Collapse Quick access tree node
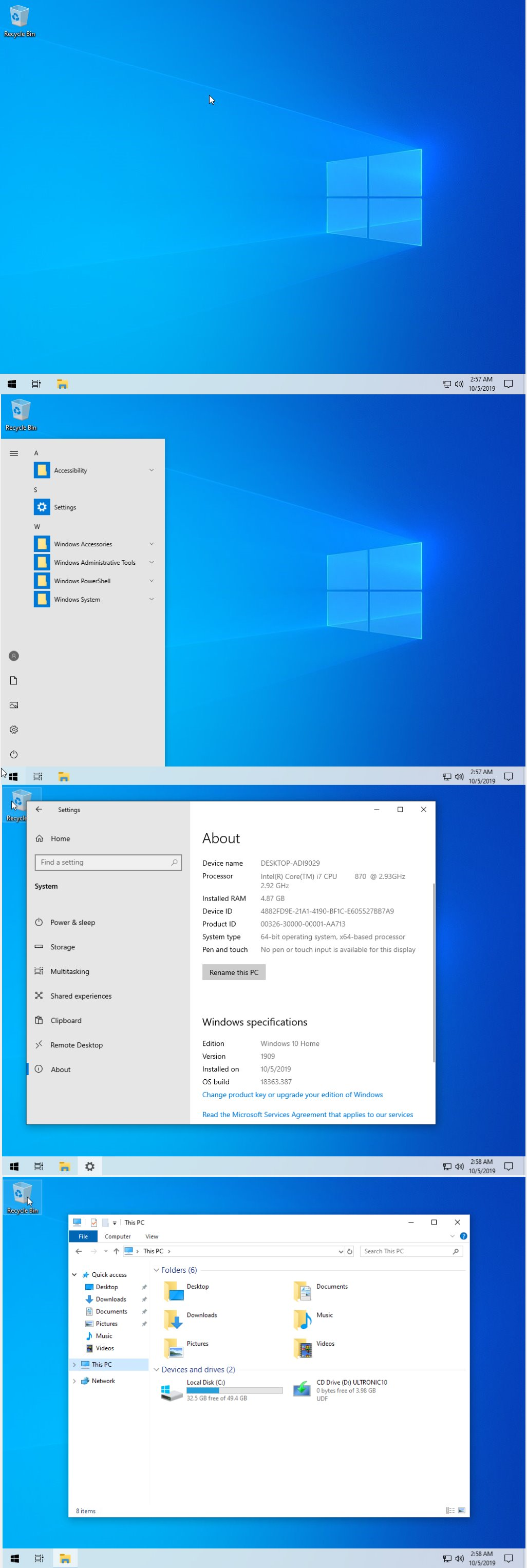 pos(74,1275)
